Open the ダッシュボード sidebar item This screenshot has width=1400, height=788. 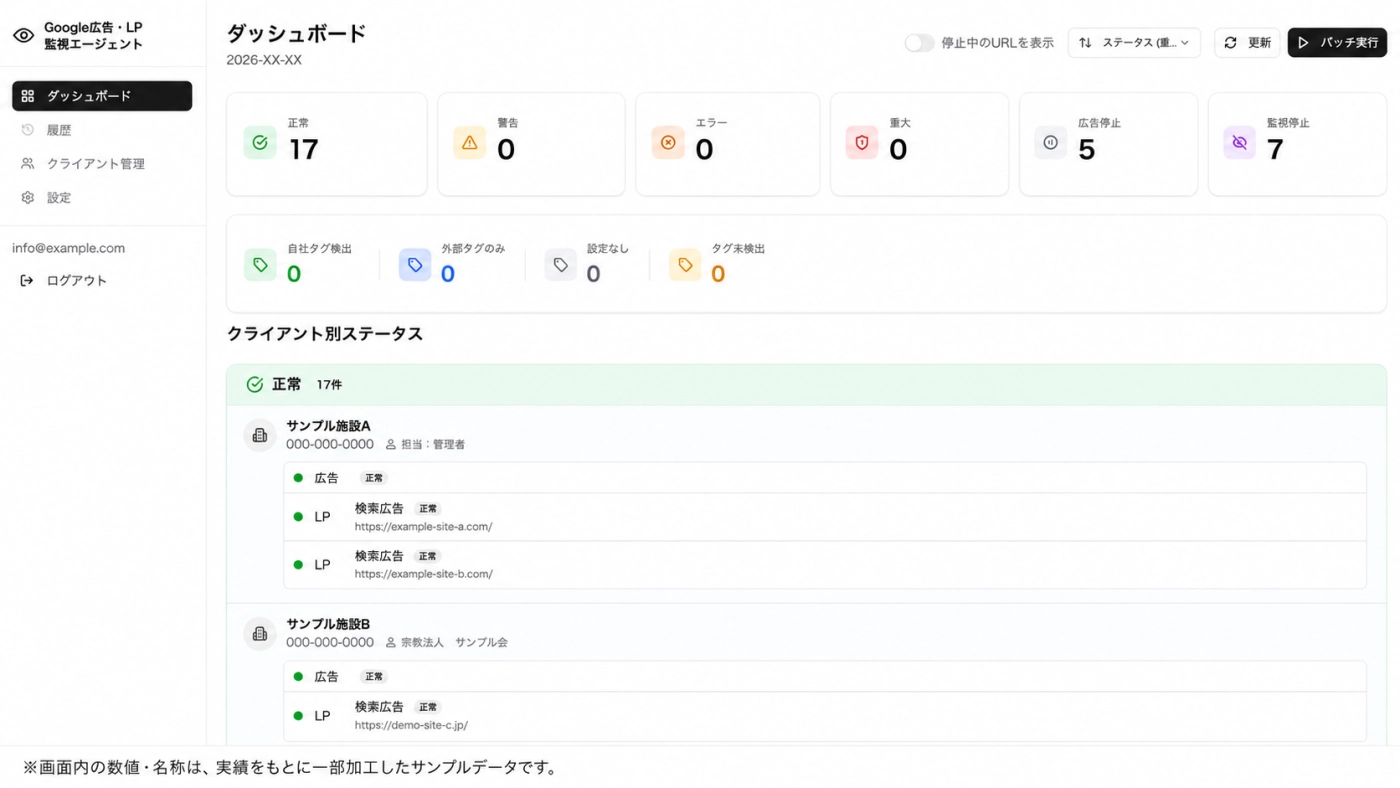click(102, 96)
